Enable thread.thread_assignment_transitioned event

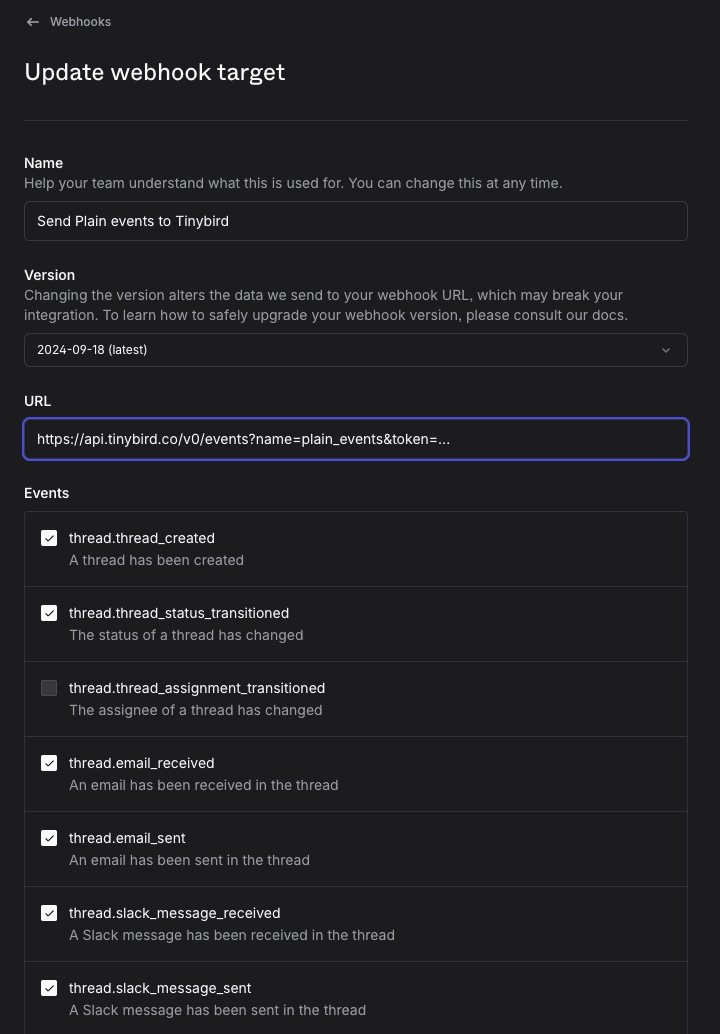49,688
